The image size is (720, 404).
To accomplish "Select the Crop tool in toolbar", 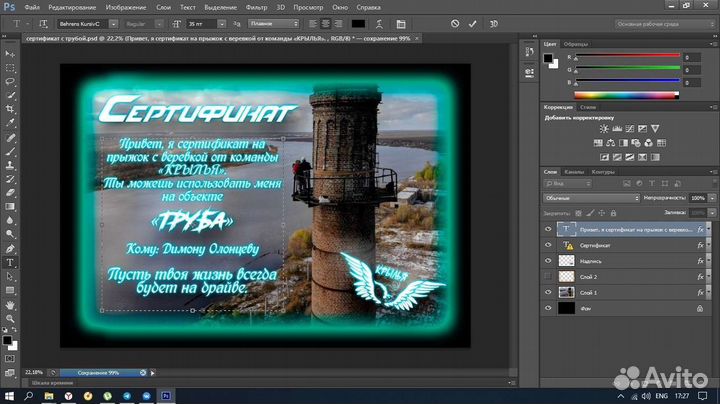I will point(10,109).
